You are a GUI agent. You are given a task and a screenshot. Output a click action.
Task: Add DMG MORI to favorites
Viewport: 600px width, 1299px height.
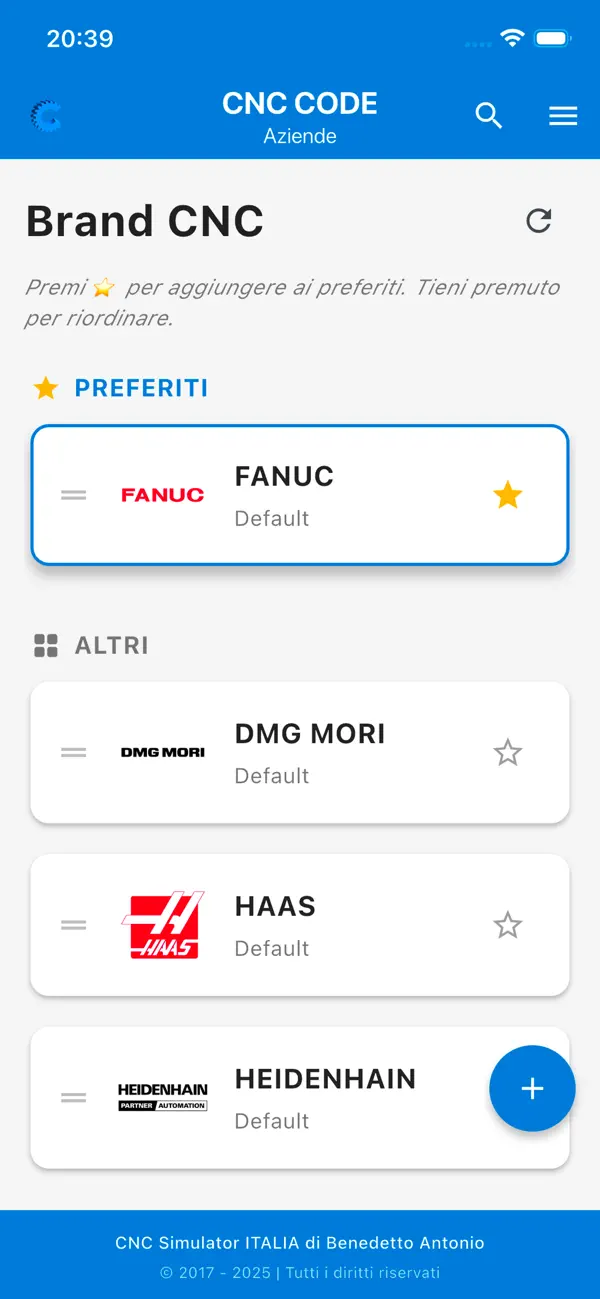tap(508, 752)
